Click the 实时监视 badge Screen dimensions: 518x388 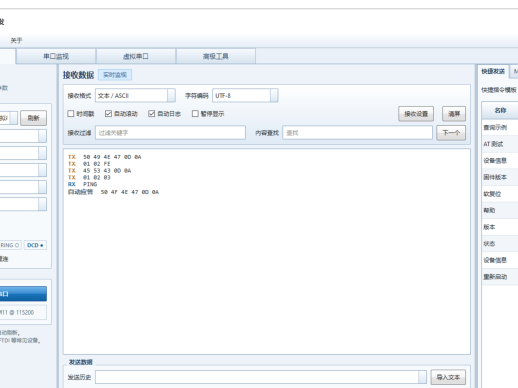click(115, 75)
